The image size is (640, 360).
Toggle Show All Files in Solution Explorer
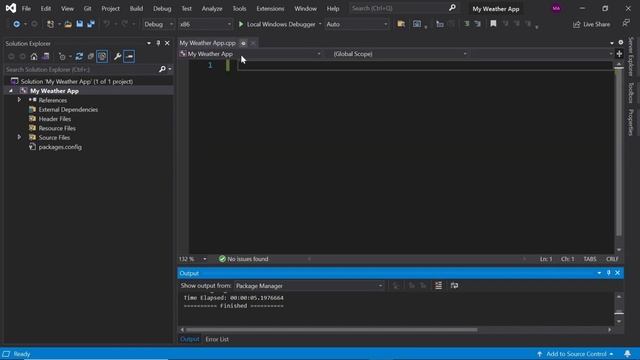click(x=102, y=57)
